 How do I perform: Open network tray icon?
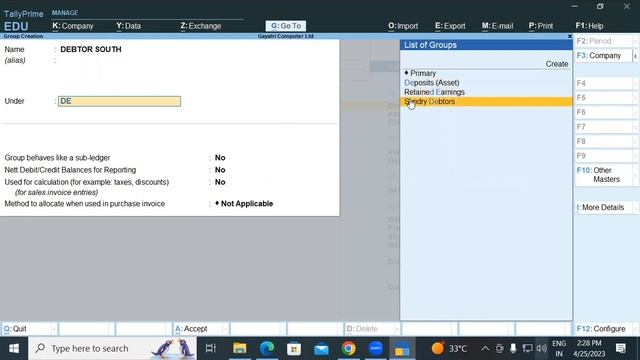click(527, 348)
